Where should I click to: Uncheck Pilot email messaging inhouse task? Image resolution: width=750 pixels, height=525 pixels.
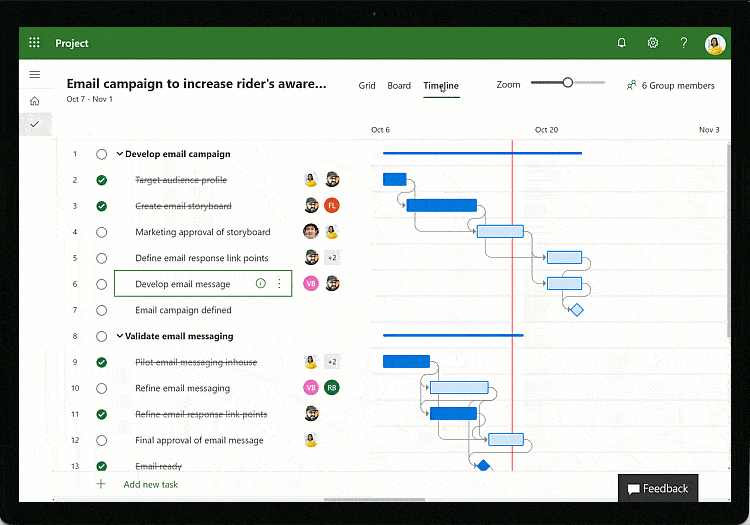[x=101, y=362]
